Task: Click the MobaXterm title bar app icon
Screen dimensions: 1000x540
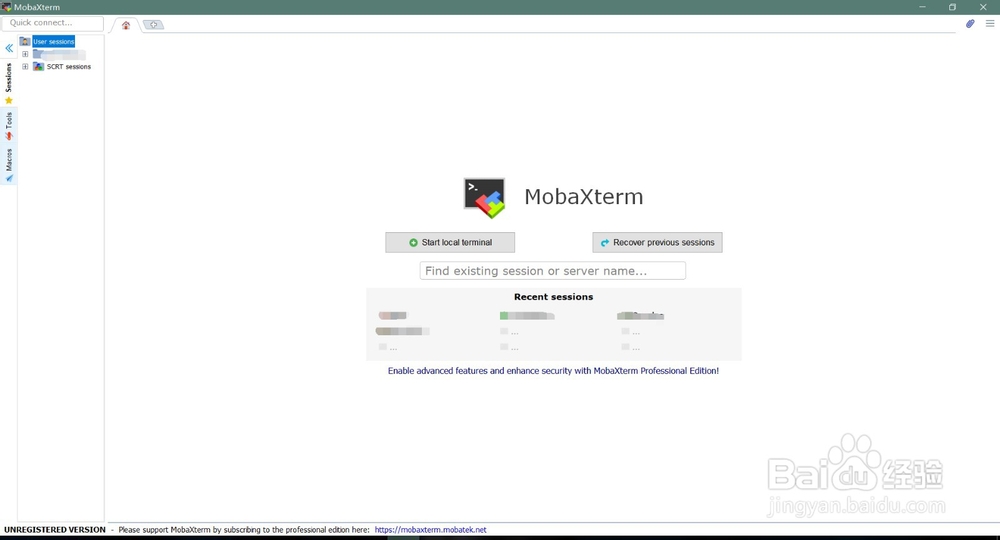Action: [x=6, y=7]
